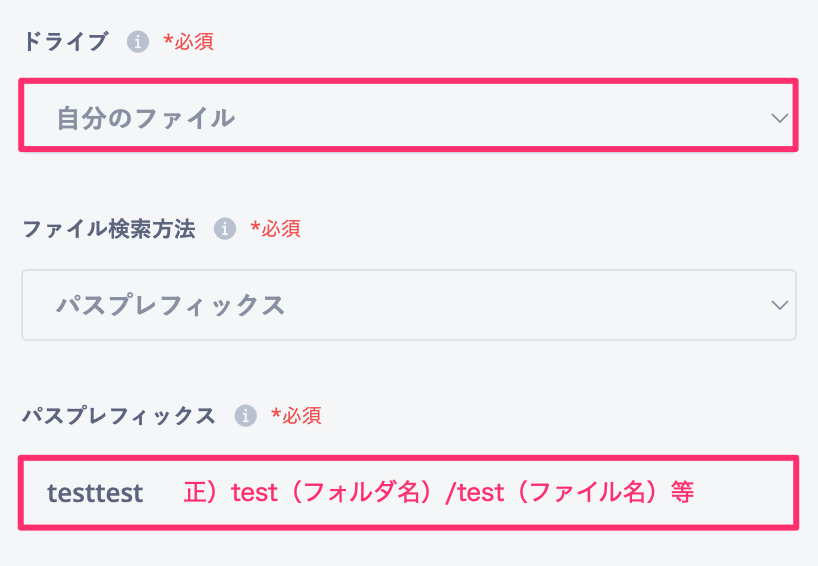Show info icon help for パスプレフィックス field label
This screenshot has height=566, width=818.
pyautogui.click(x=245, y=416)
